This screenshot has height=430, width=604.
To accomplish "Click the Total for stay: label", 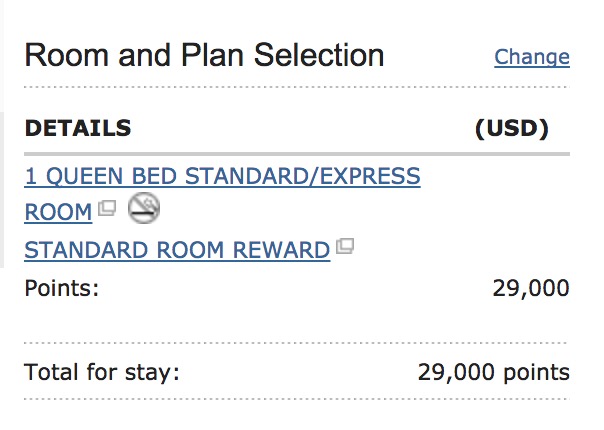I will coord(101,373).
